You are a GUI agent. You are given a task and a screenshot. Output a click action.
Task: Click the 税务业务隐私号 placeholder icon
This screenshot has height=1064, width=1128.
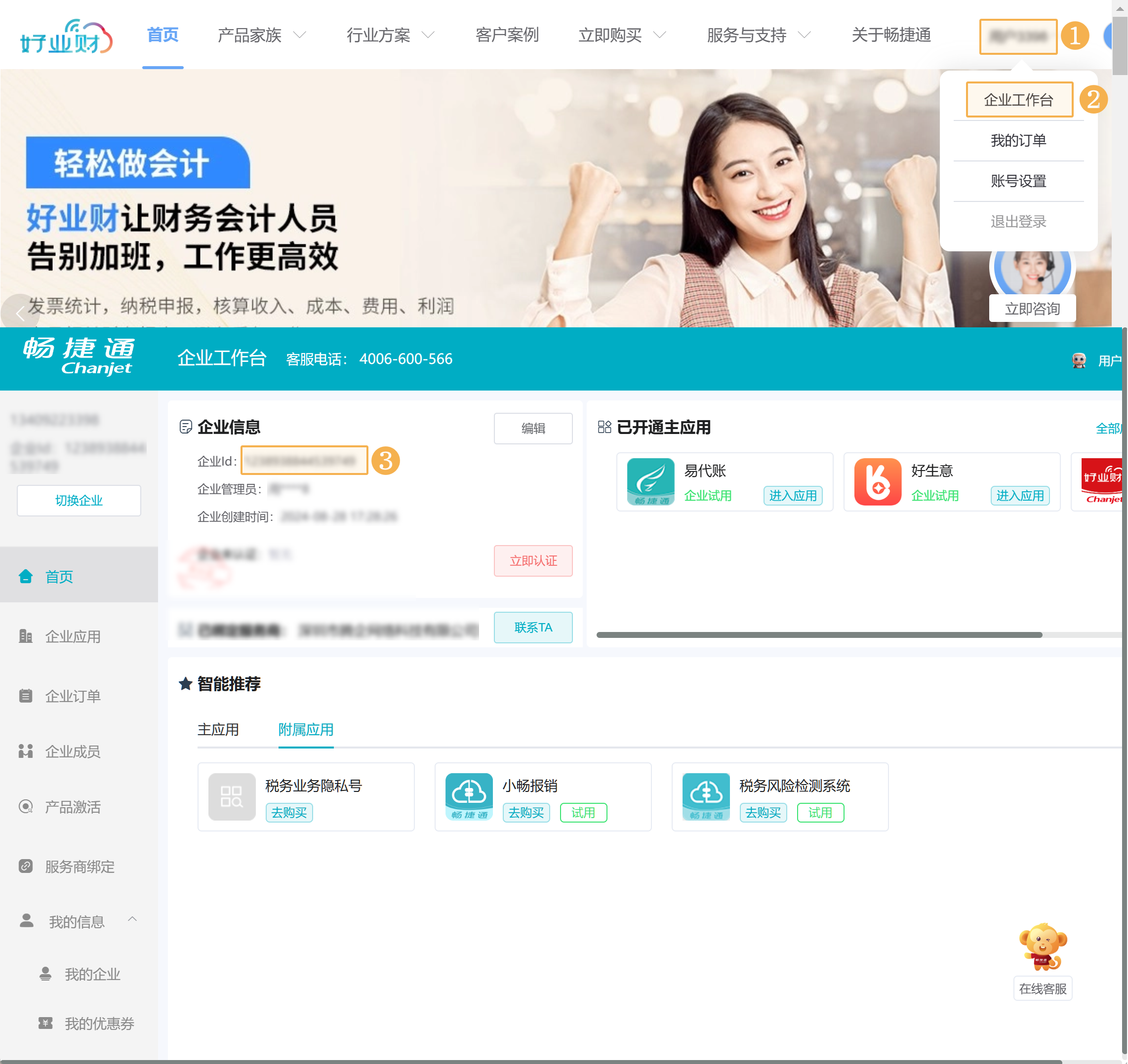pos(232,796)
